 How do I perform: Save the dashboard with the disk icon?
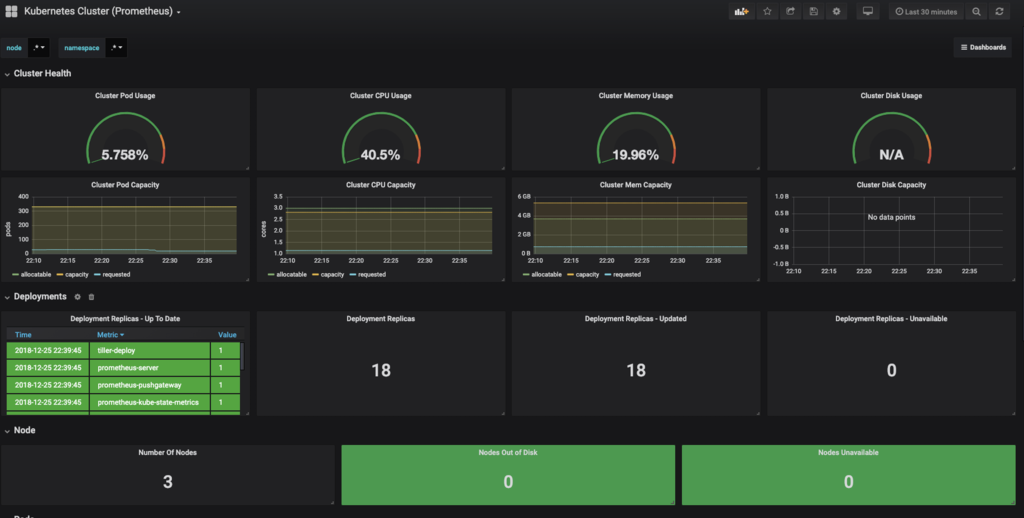coord(813,12)
